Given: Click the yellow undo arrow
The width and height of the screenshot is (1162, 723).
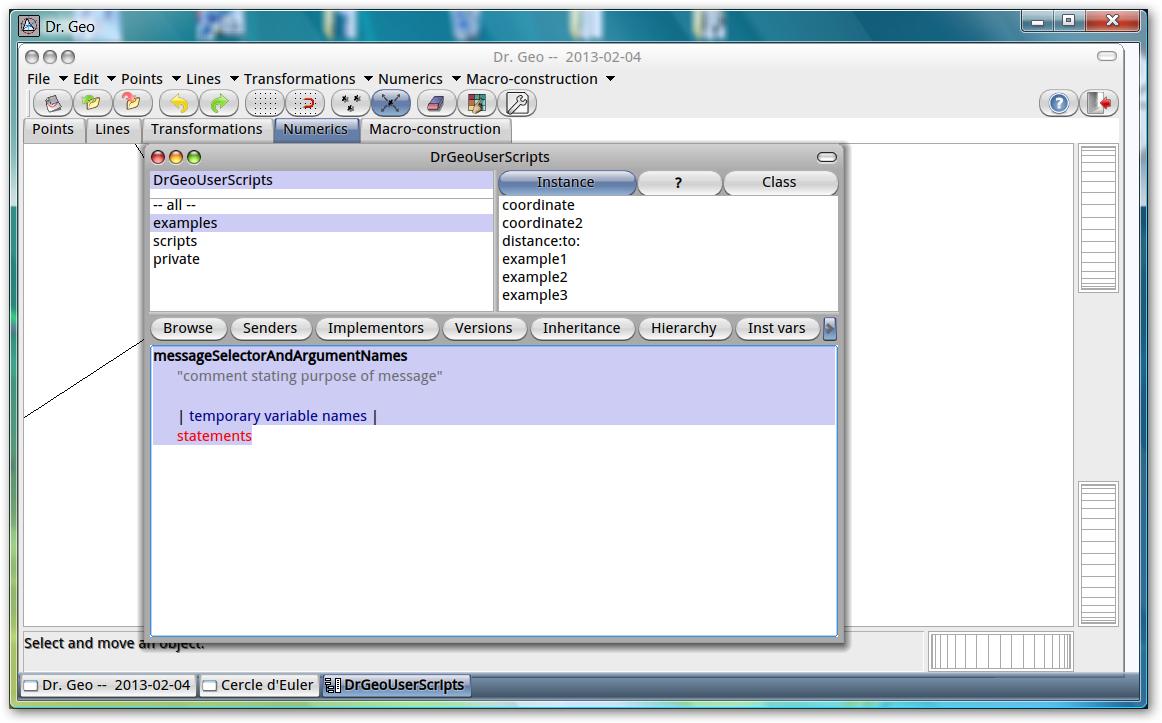Looking at the screenshot, I should [179, 103].
